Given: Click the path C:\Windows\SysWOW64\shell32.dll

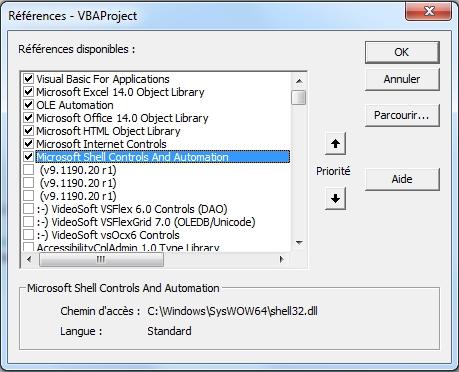Looking at the screenshot, I should (x=232, y=311).
